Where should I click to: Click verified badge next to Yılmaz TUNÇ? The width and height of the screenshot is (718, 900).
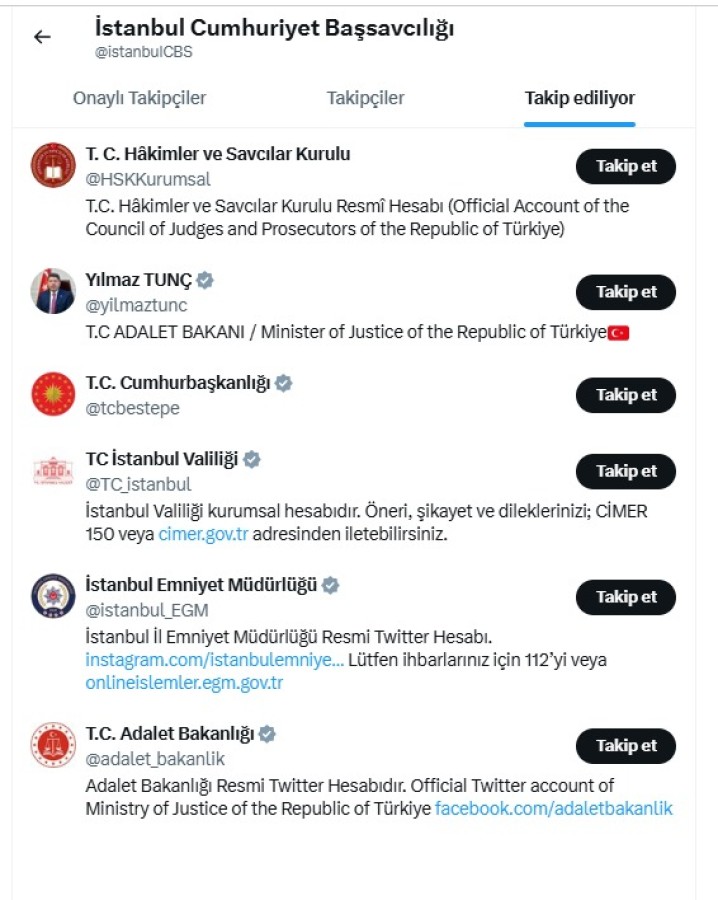click(x=205, y=280)
